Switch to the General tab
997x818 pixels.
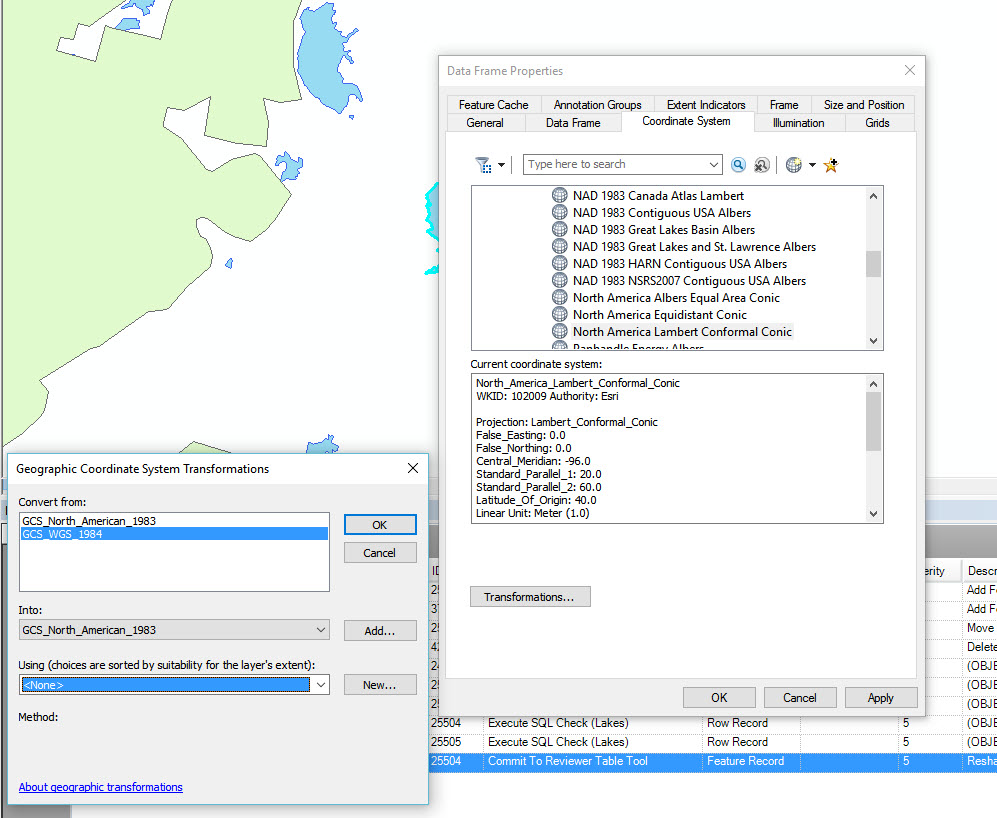pos(485,123)
